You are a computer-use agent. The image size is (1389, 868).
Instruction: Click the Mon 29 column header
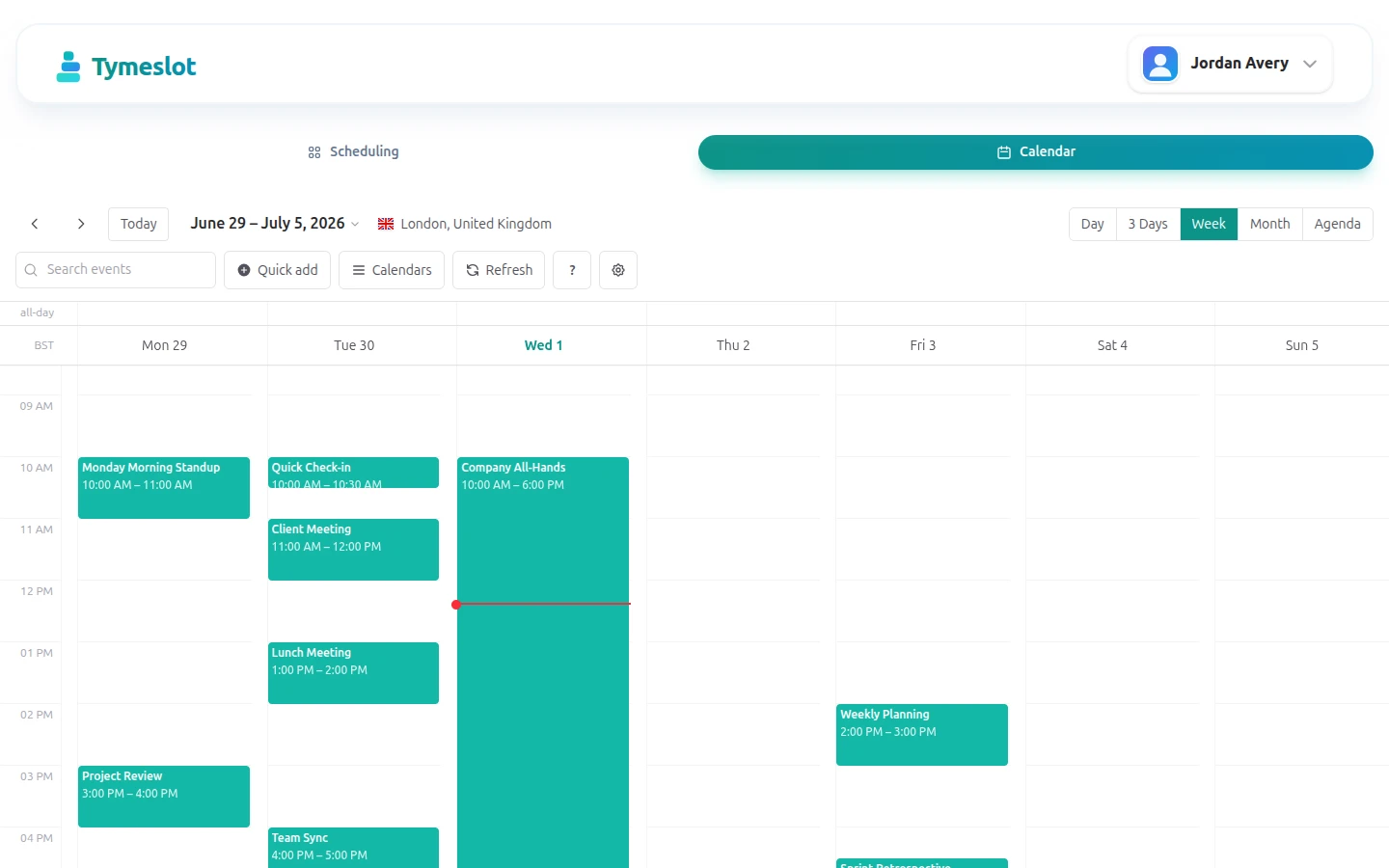(x=165, y=345)
